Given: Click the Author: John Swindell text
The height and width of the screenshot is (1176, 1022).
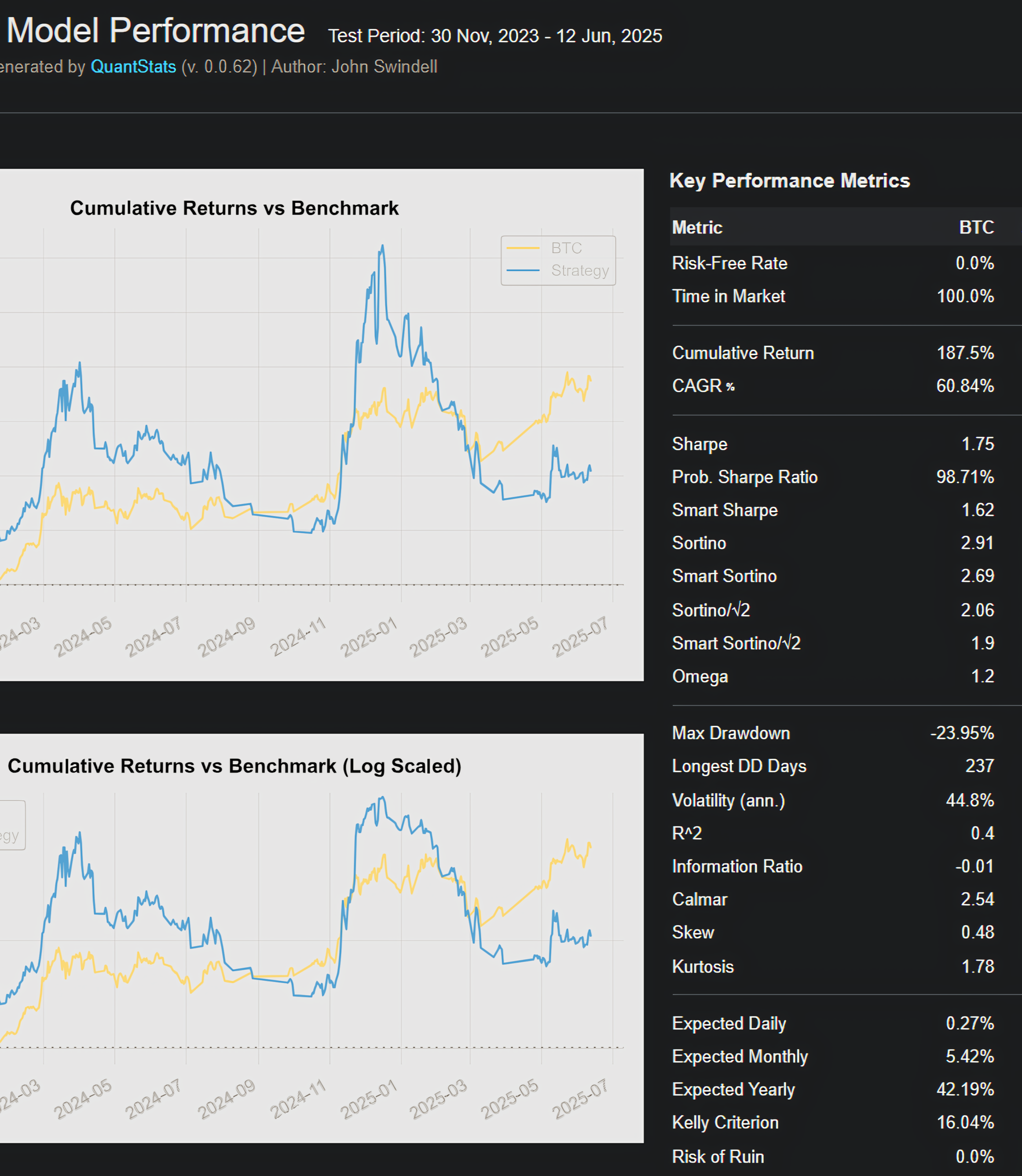Looking at the screenshot, I should [x=354, y=67].
